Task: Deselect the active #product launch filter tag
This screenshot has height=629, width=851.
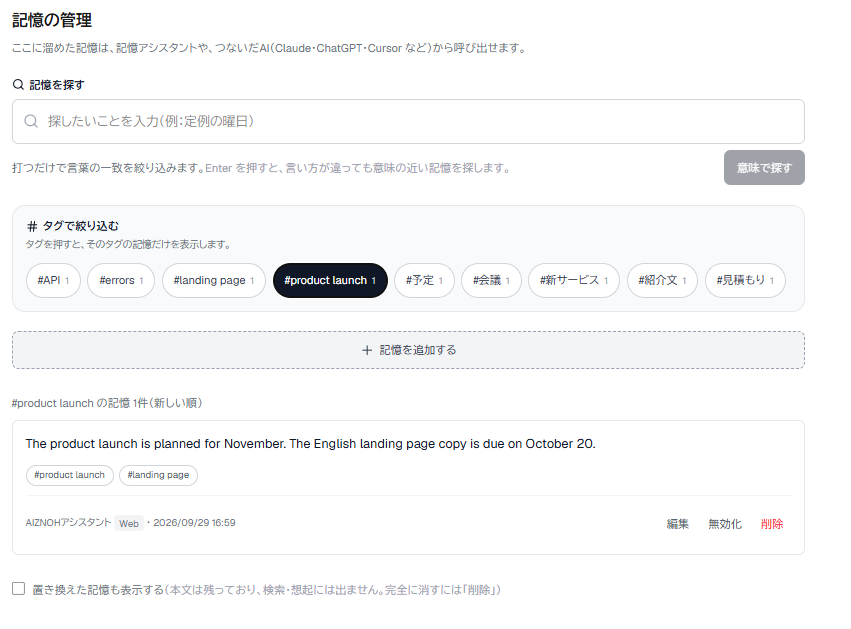Action: click(x=330, y=281)
